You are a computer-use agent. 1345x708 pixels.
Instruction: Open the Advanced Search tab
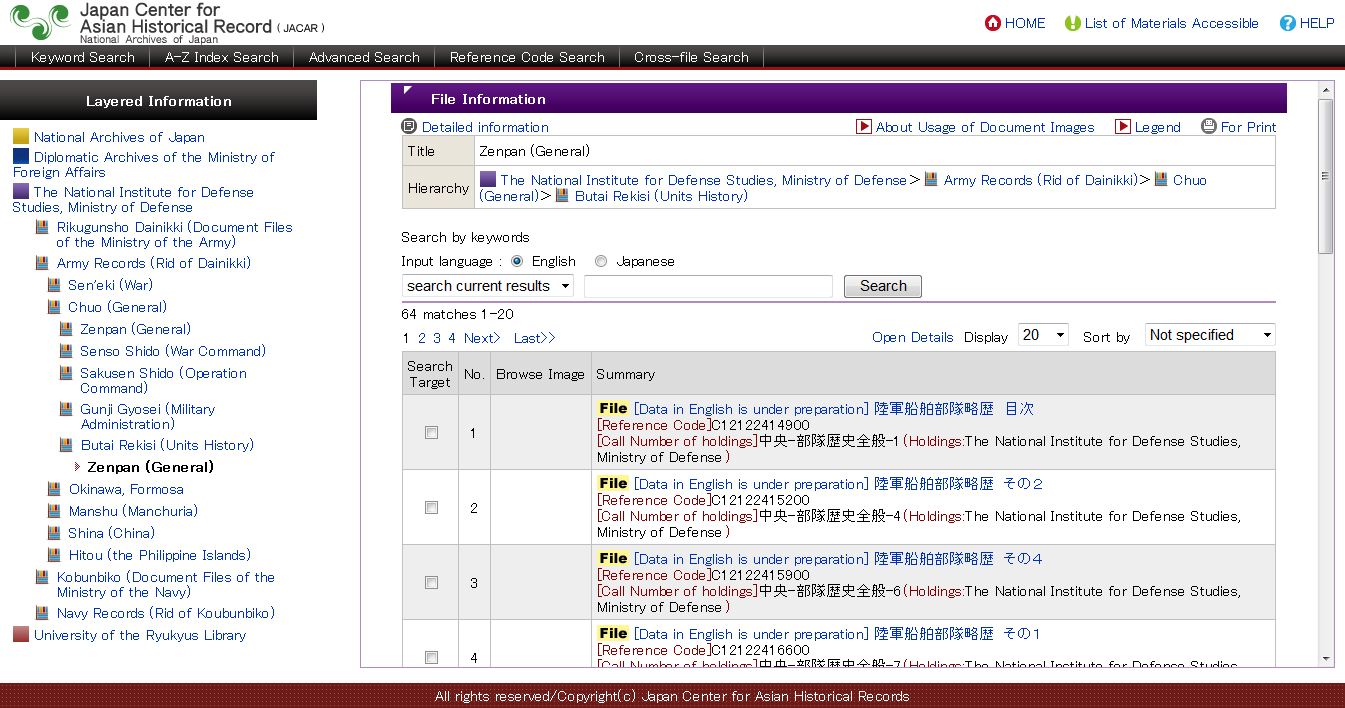[364, 57]
